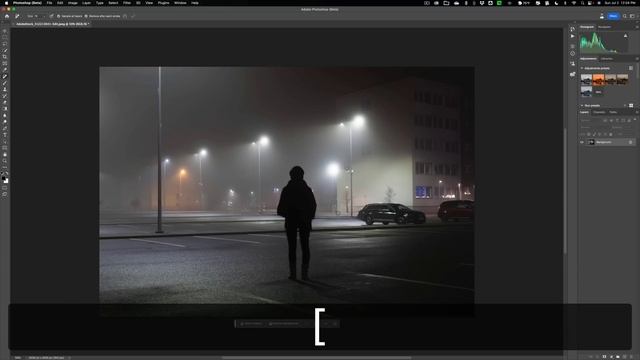640x360 pixels.
Task: Change the screen mode
Action: point(5,195)
